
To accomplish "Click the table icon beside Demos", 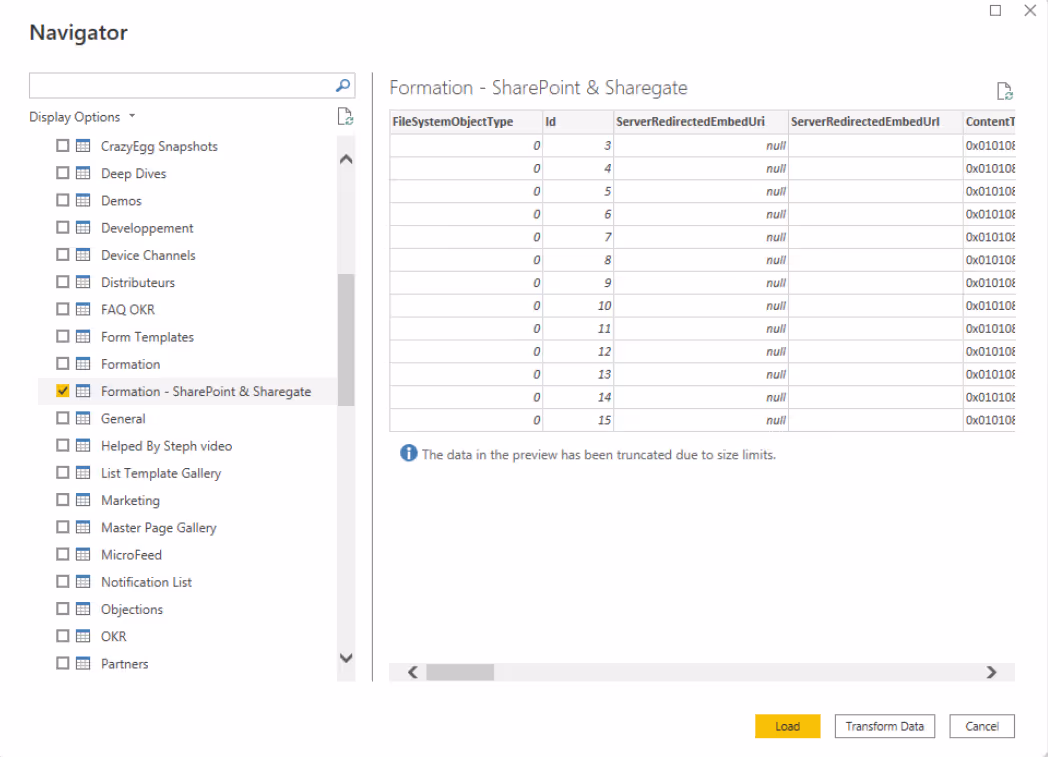I will (83, 200).
